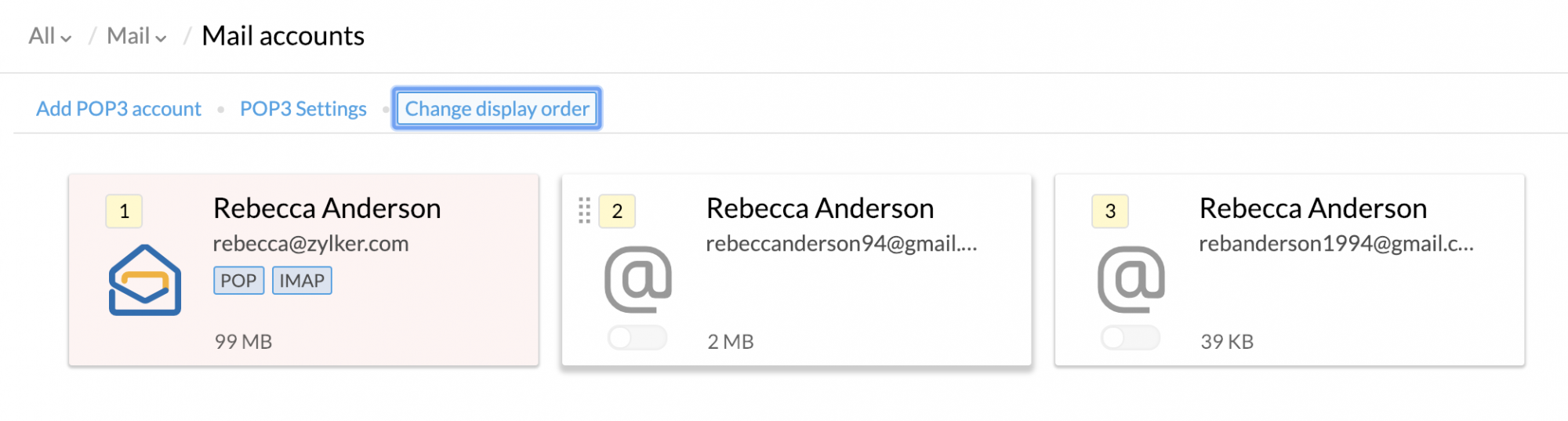Click the number 1 order badge
This screenshot has width=1568, height=421.
(124, 211)
